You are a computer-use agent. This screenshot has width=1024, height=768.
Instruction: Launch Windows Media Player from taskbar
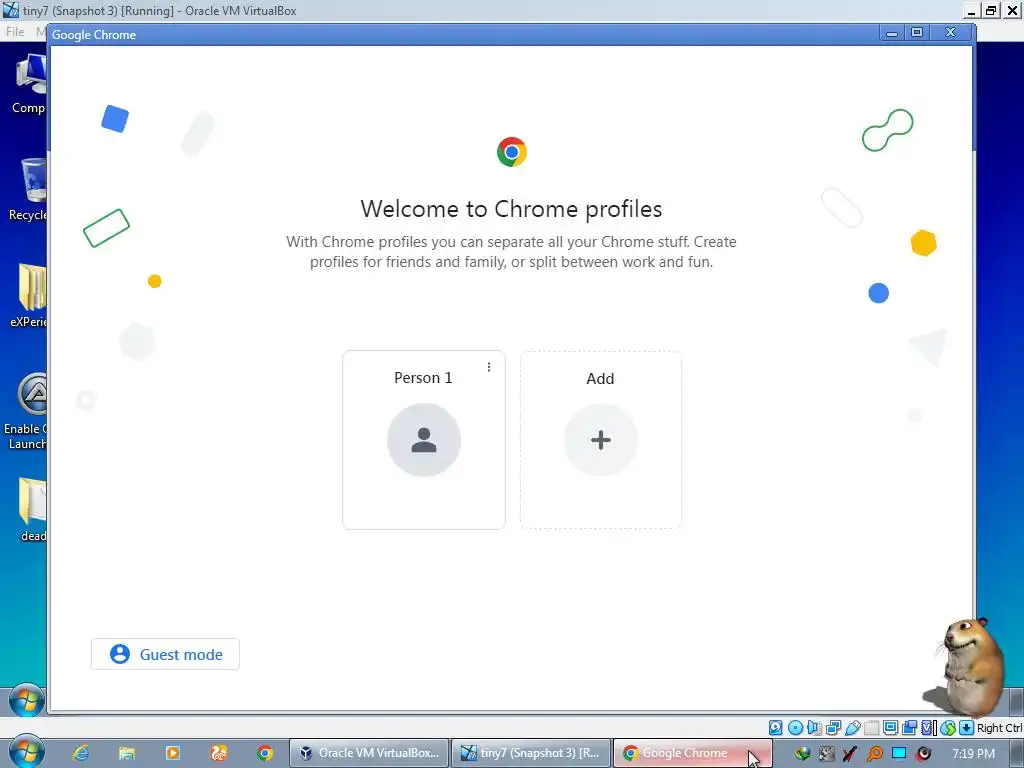click(172, 753)
